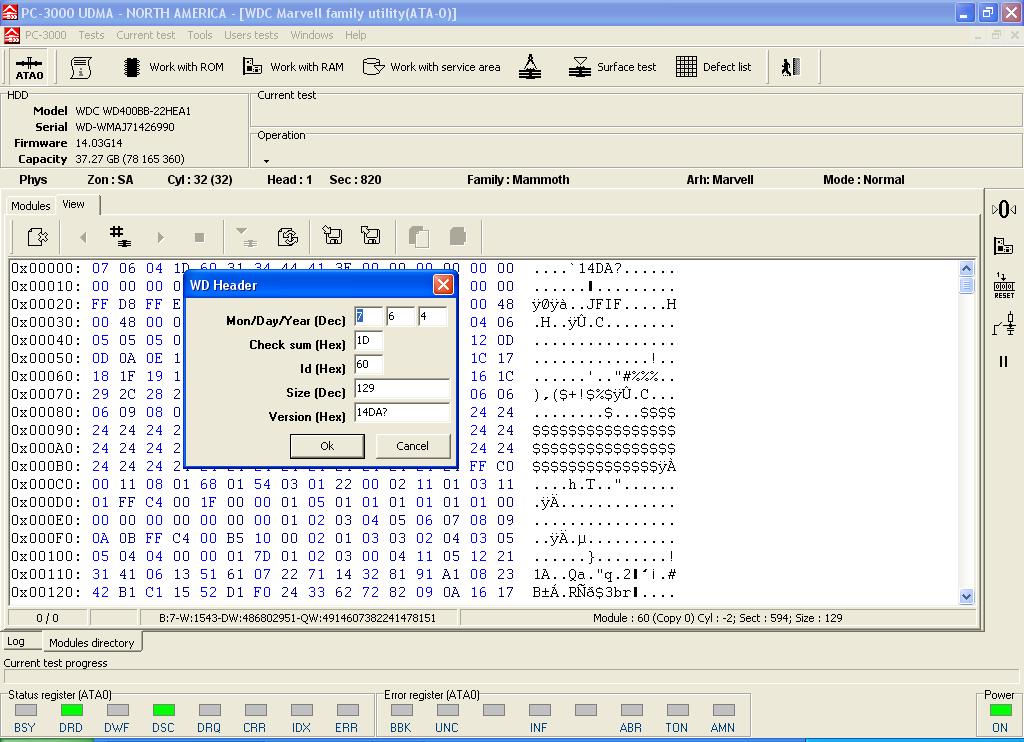This screenshot has width=1024, height=742.
Task: Open Work with service area
Action: [x=432, y=67]
